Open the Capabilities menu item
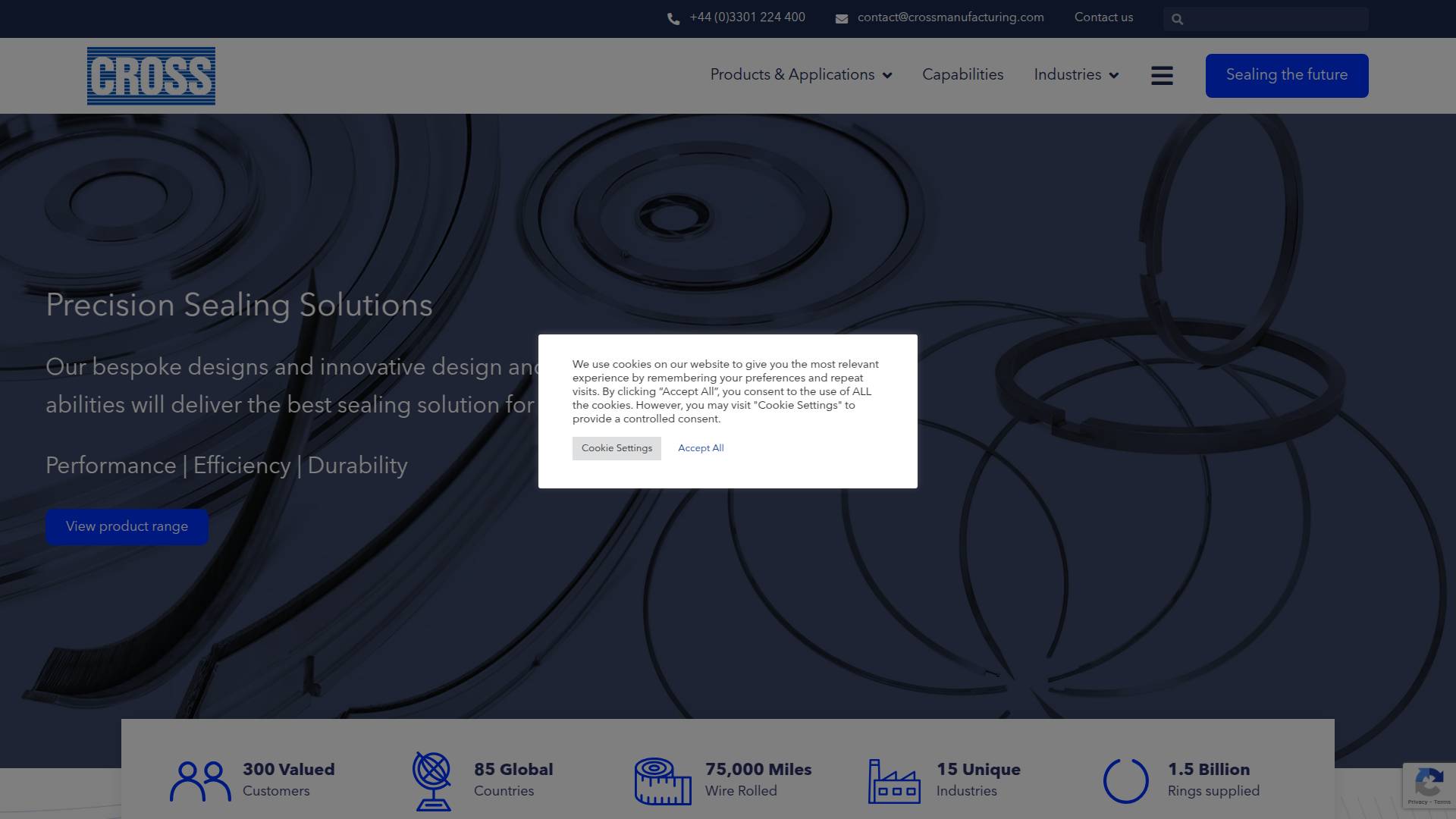Screen dimensions: 1456x819 click(x=962, y=75)
